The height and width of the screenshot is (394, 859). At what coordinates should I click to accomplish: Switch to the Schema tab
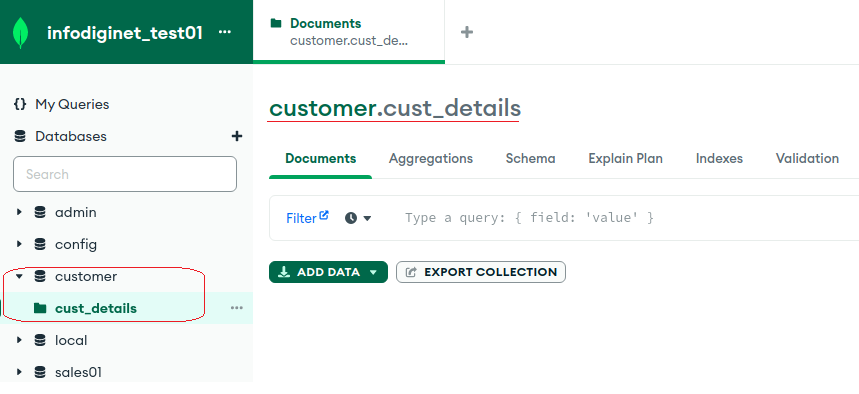pos(530,158)
